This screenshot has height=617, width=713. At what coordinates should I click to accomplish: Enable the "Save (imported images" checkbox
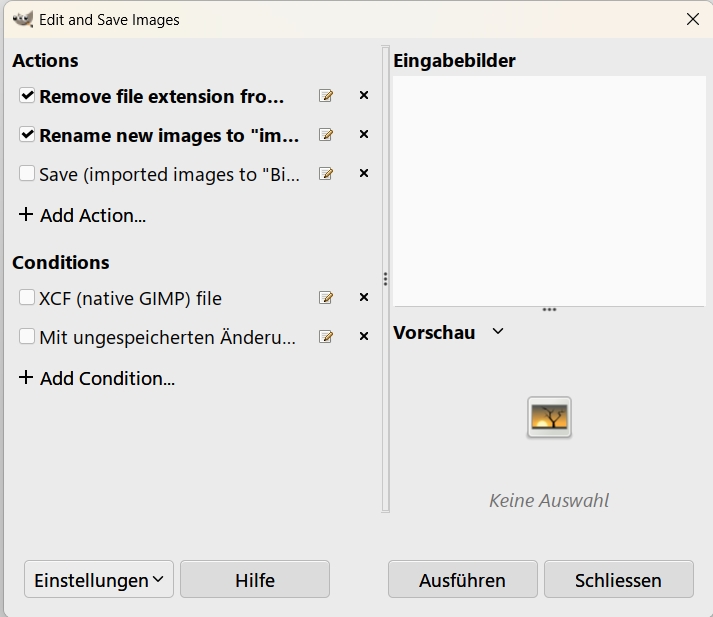27,174
